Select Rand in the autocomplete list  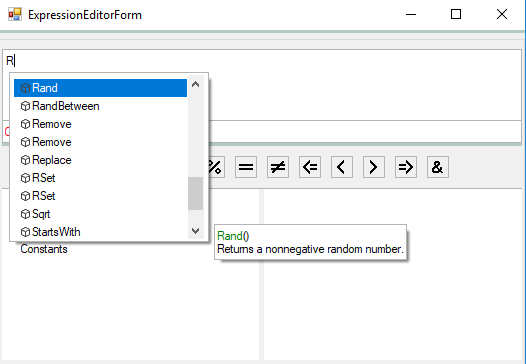pos(100,88)
